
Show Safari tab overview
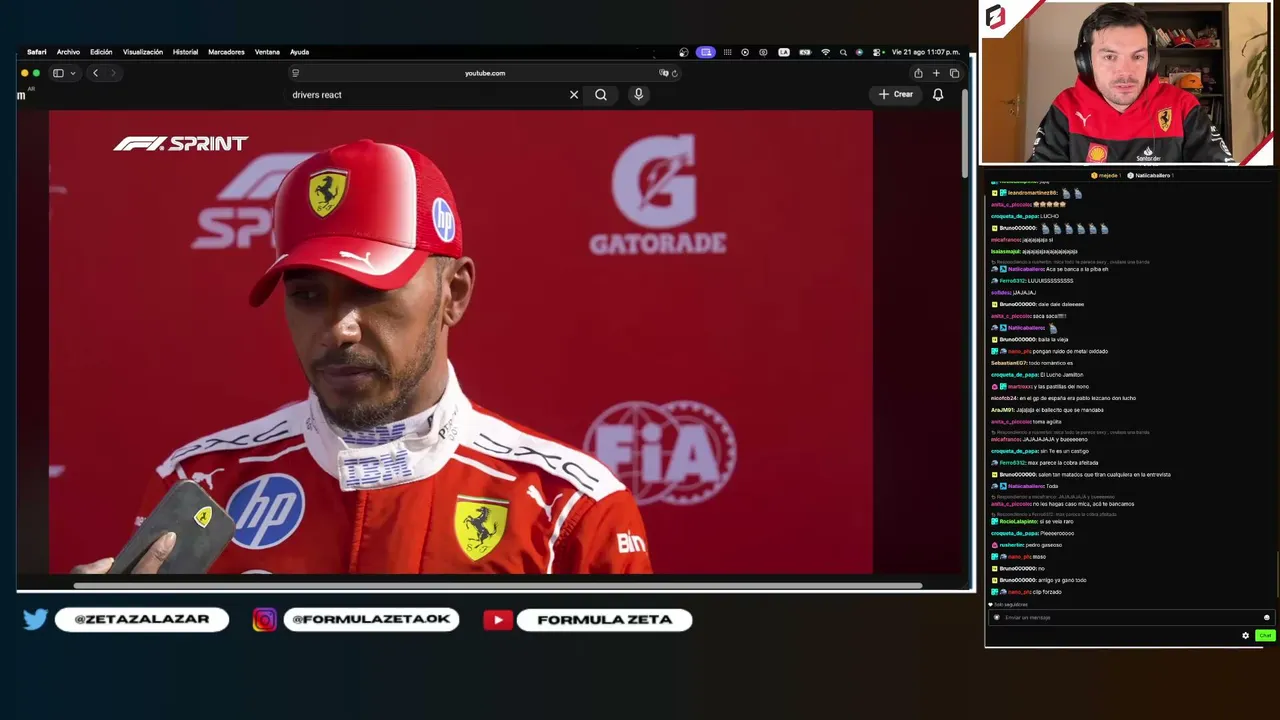(x=954, y=73)
